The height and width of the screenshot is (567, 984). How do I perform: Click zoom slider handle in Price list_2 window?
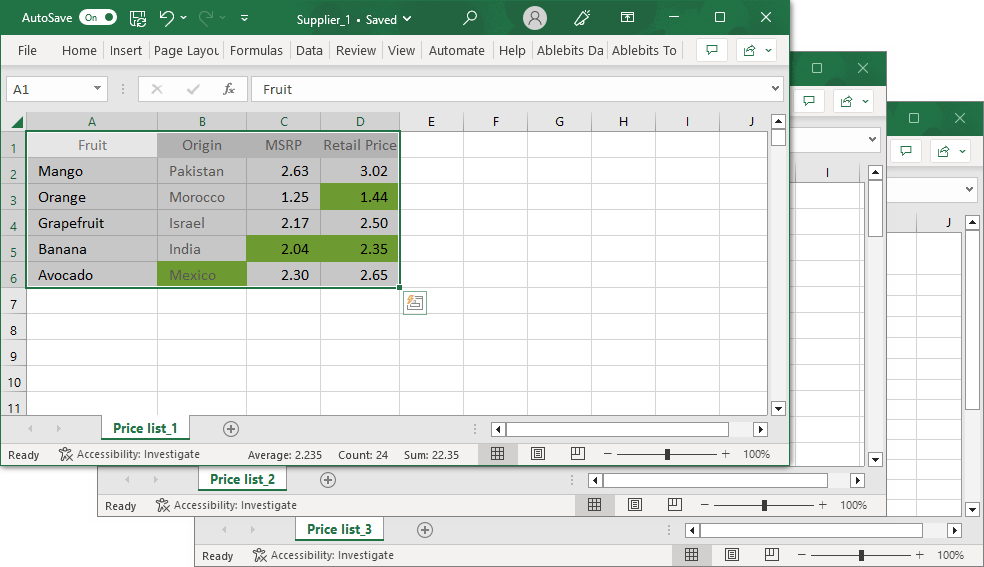click(x=764, y=505)
